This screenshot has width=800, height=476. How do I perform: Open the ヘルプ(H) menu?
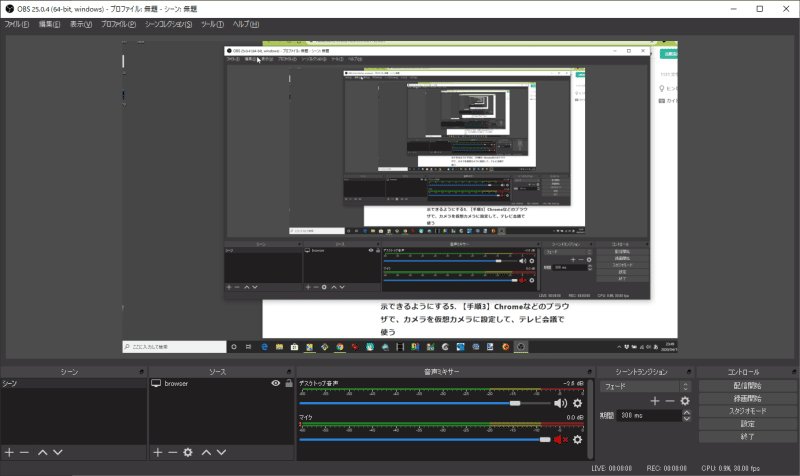(x=246, y=24)
